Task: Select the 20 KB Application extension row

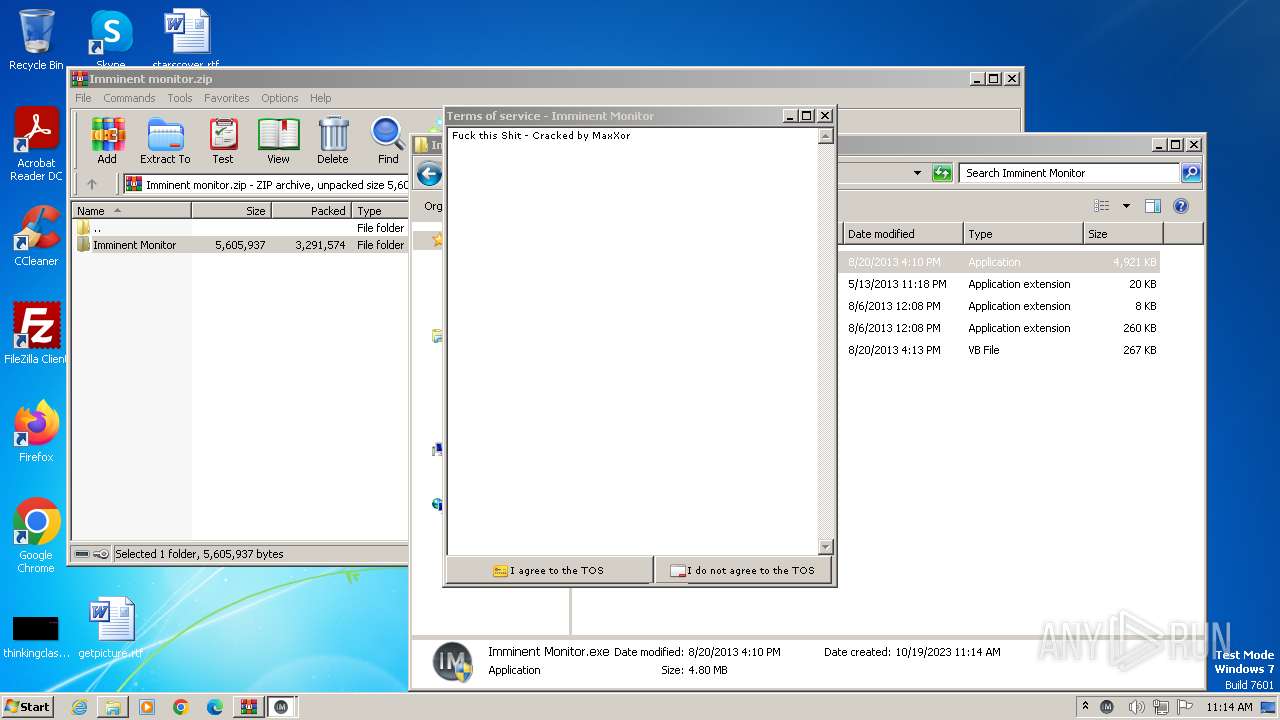Action: tap(1002, 284)
